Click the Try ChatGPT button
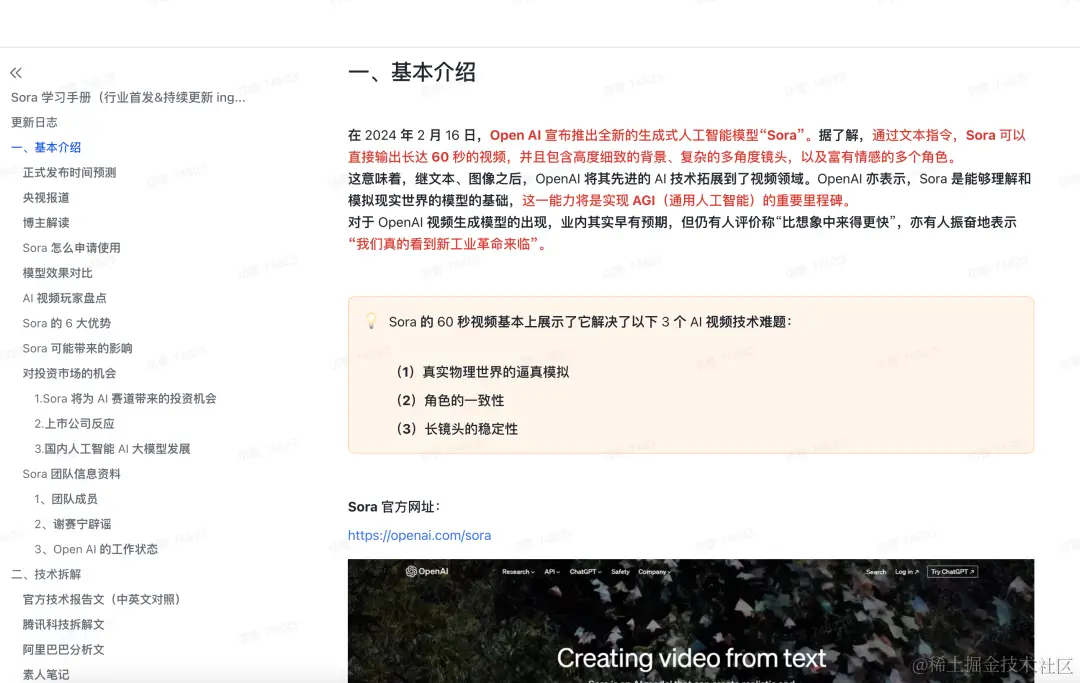The image size is (1080, 683). click(951, 572)
